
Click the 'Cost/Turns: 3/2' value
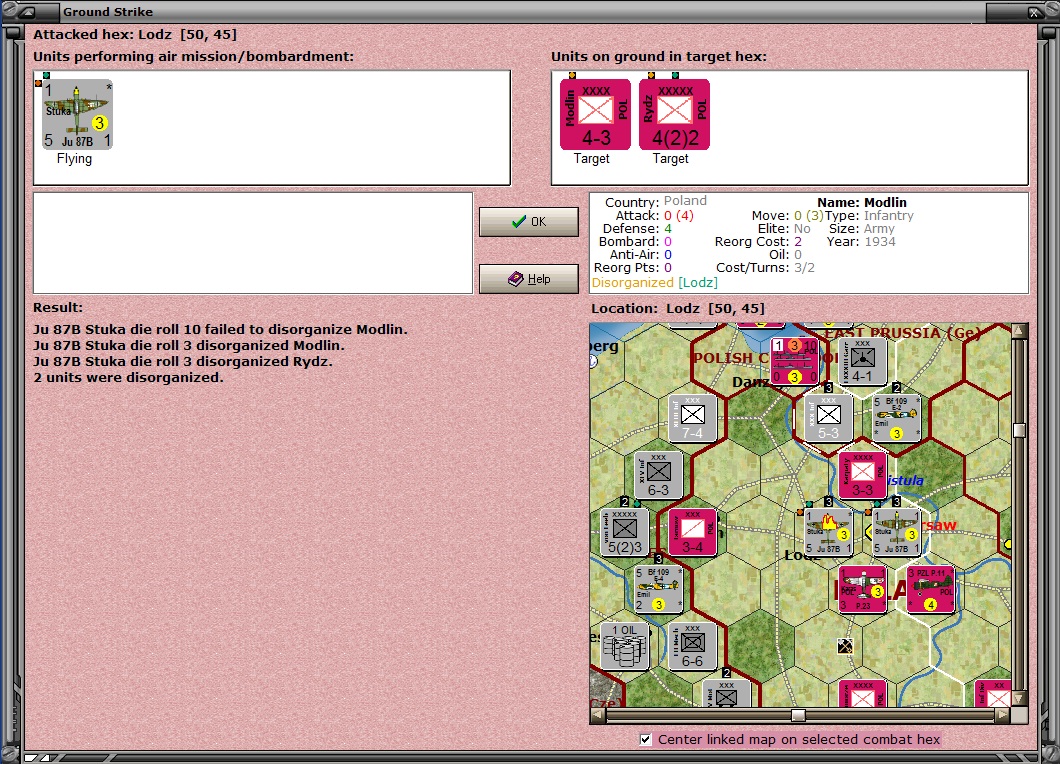pos(765,268)
